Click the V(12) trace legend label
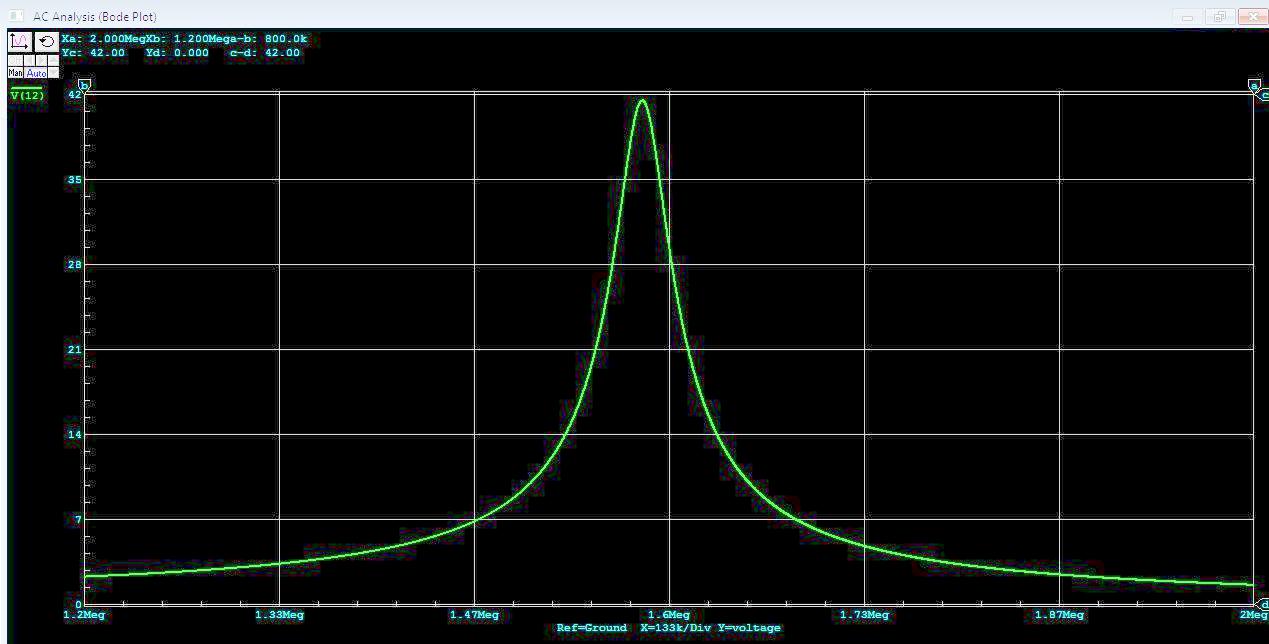 point(27,95)
